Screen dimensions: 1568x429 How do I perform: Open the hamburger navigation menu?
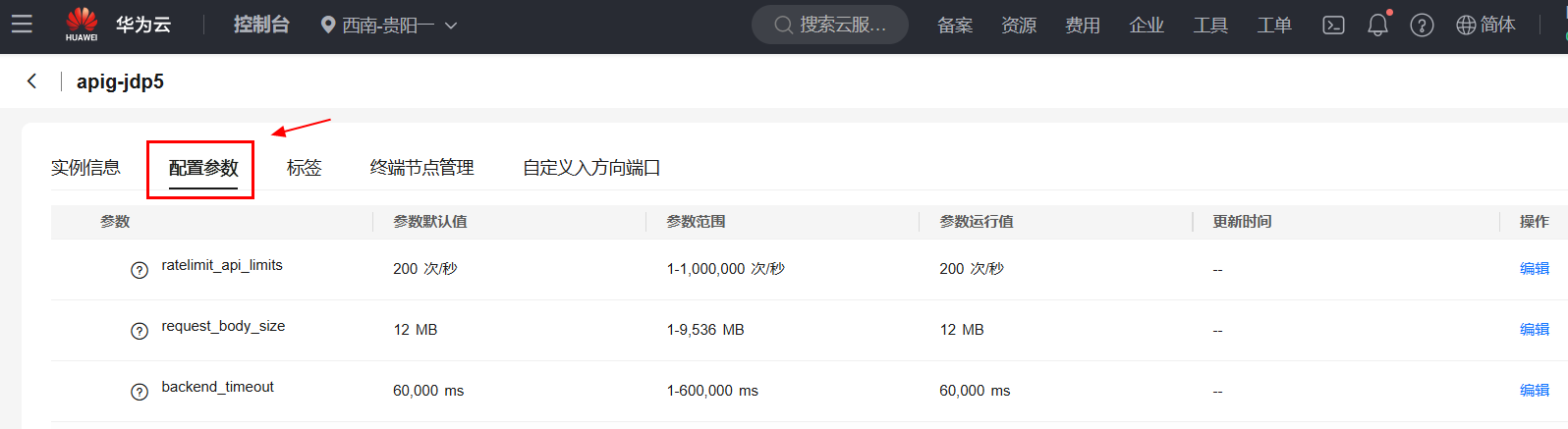22,25
